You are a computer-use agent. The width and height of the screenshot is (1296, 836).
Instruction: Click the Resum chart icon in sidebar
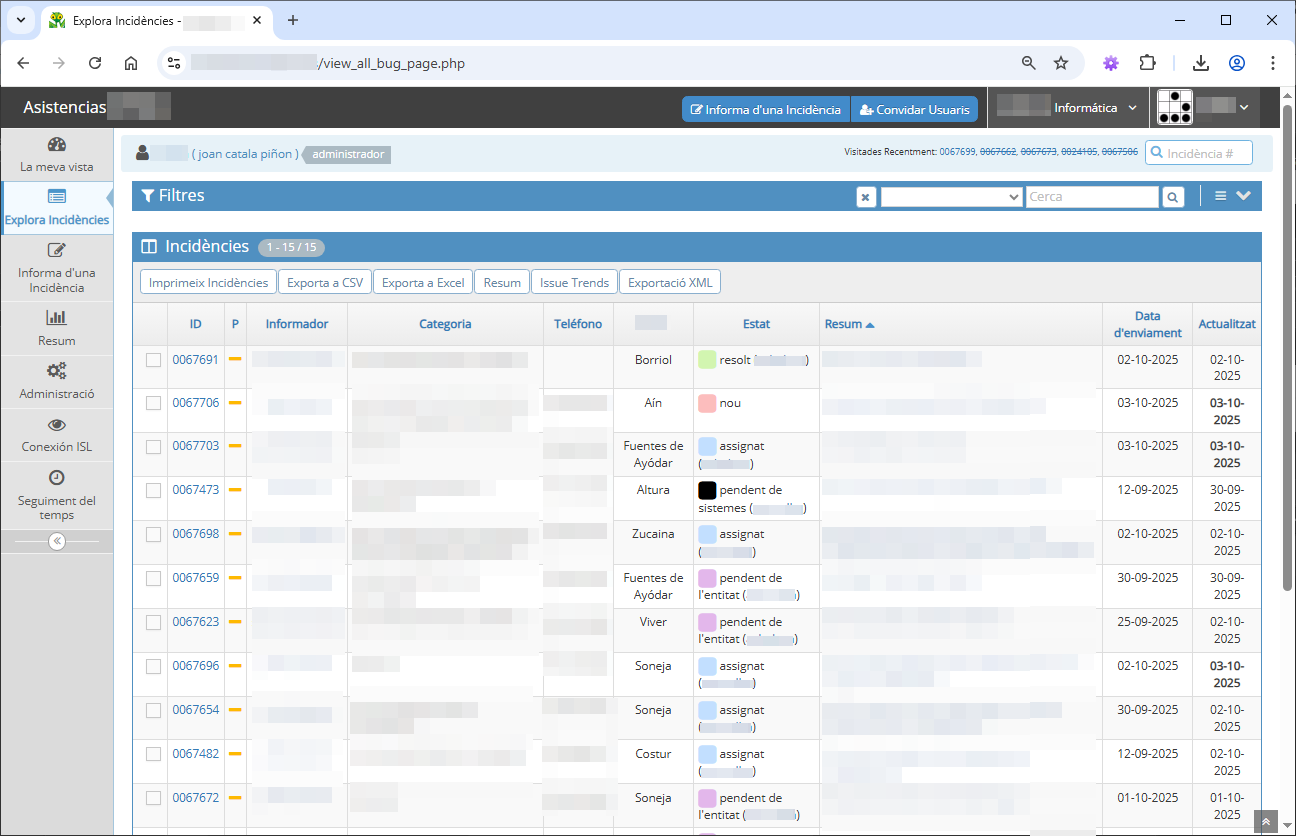(x=57, y=318)
